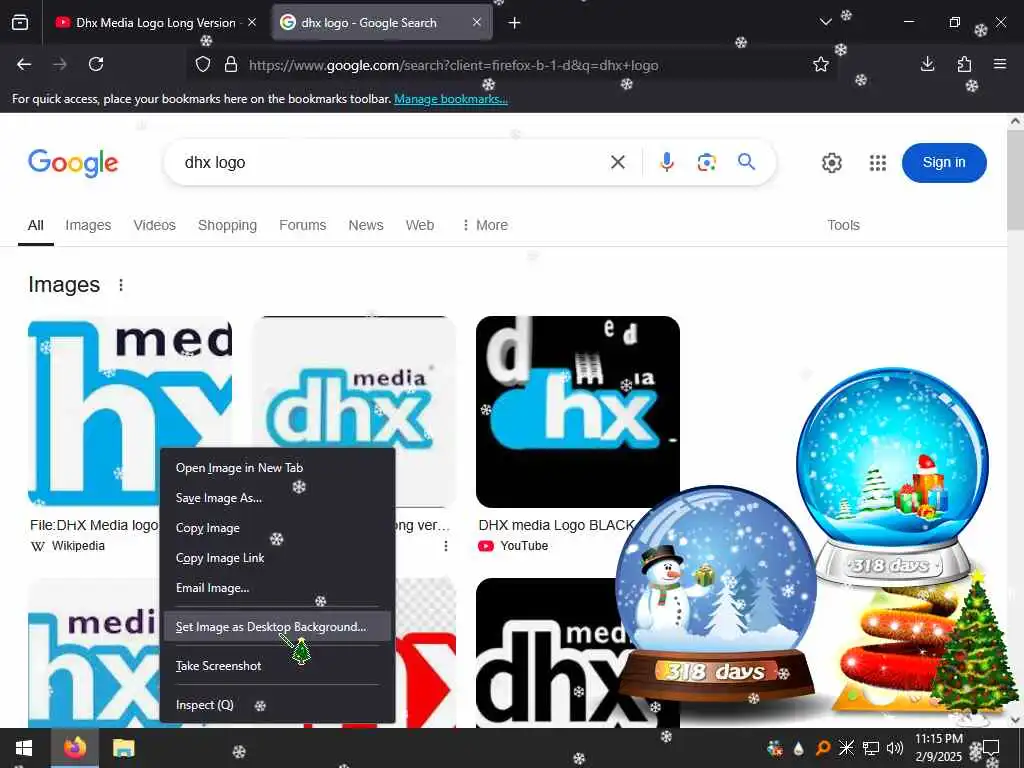1024x768 pixels.
Task: List all tabs dropdown arrow
Action: [825, 23]
